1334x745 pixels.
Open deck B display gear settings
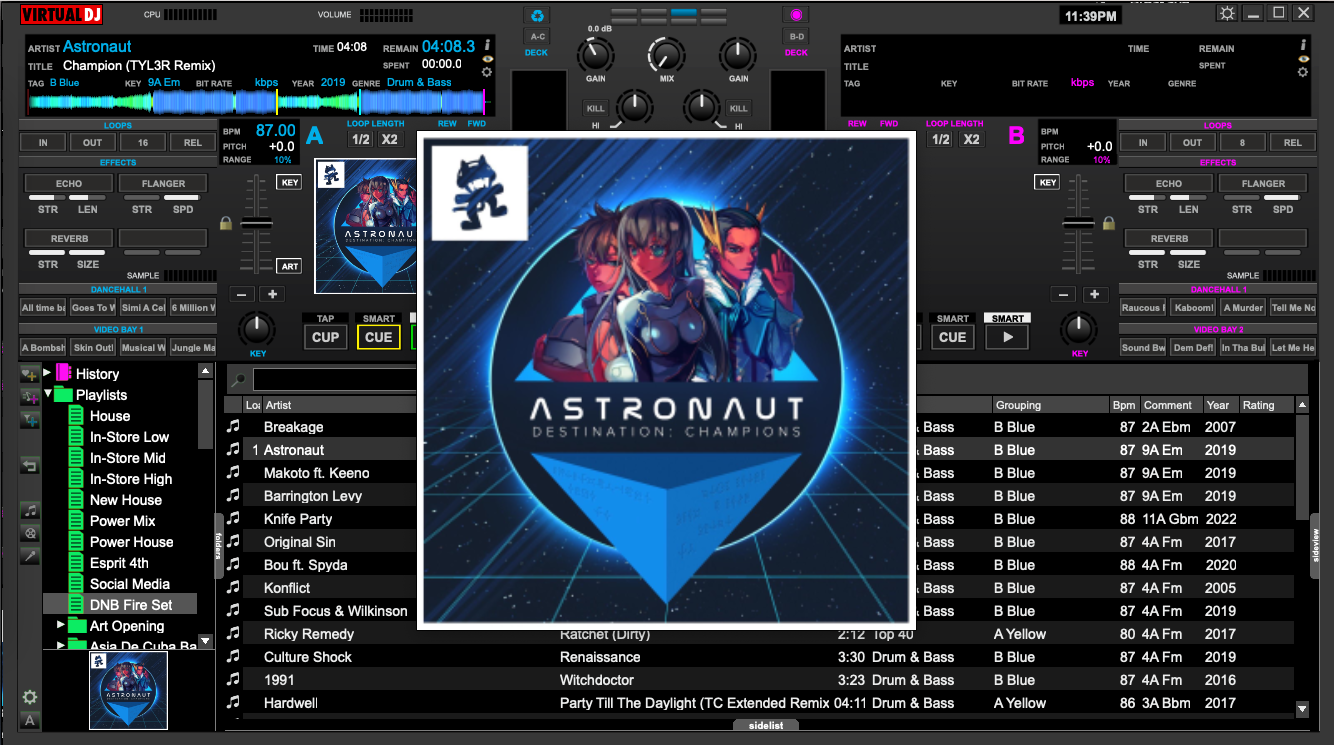[1303, 72]
